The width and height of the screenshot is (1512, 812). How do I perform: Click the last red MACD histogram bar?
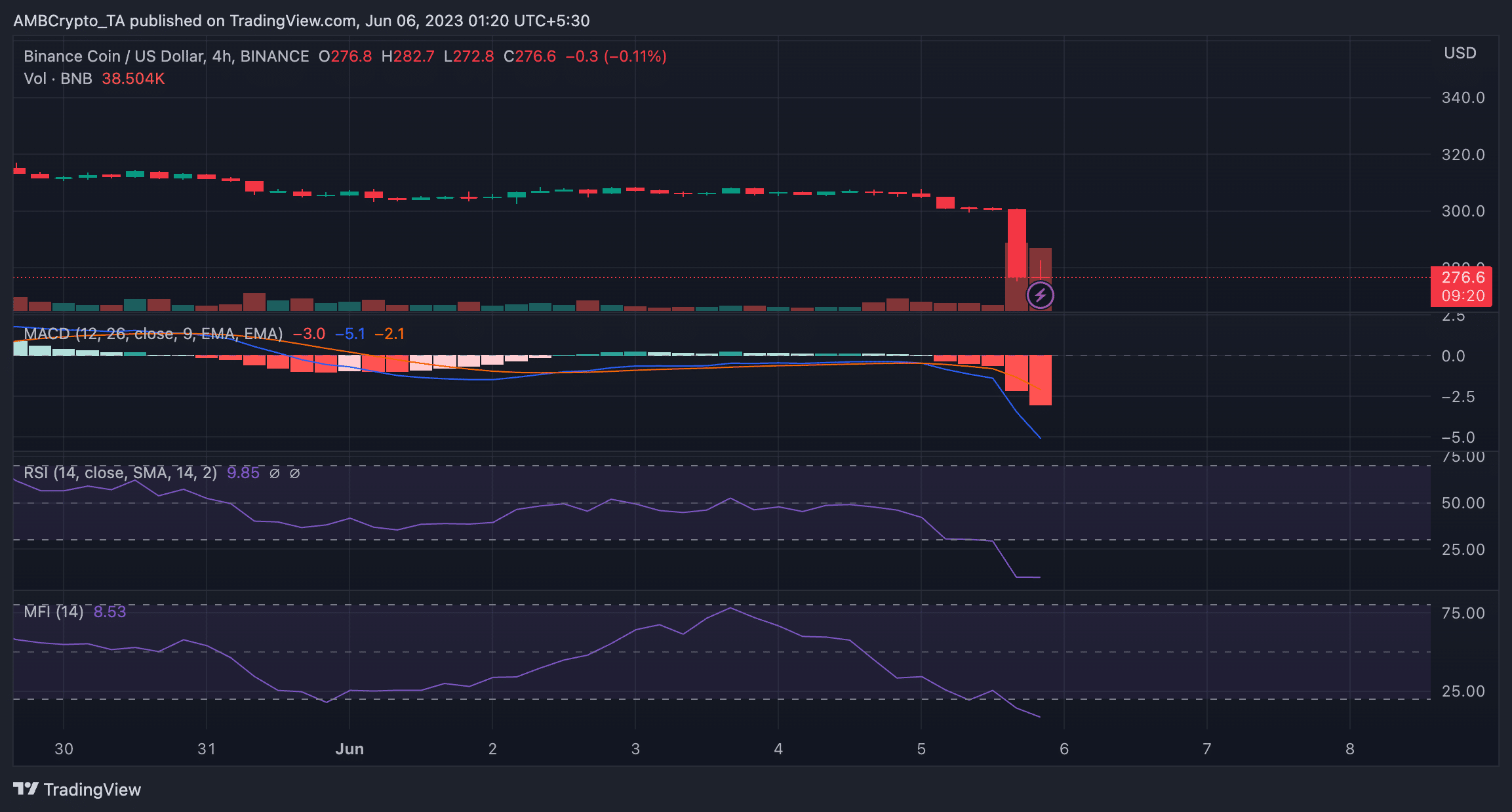(1041, 380)
